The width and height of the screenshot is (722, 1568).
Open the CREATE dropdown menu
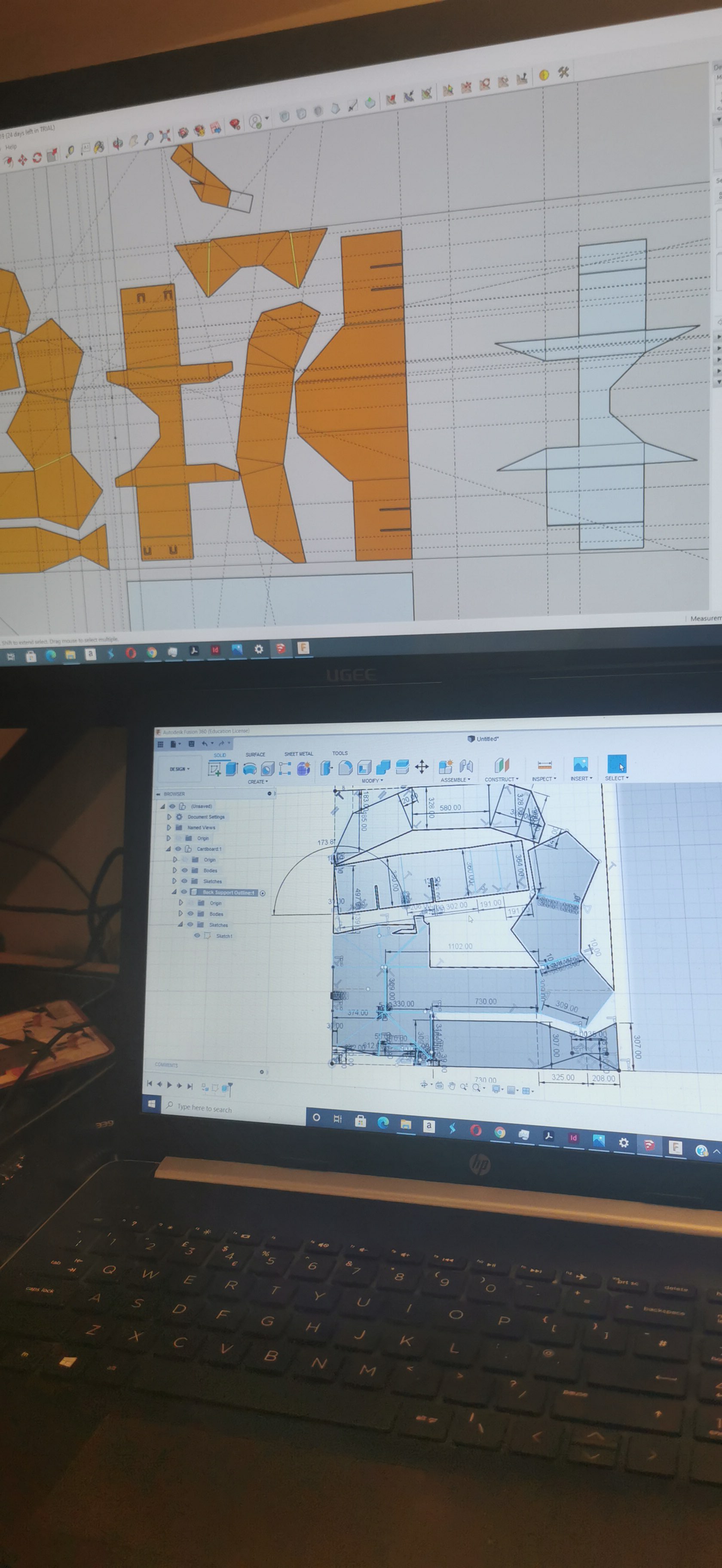pos(258,781)
